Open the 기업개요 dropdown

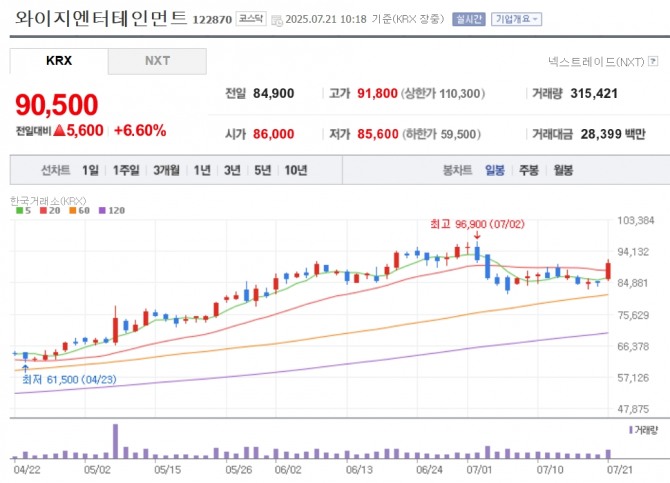517,19
